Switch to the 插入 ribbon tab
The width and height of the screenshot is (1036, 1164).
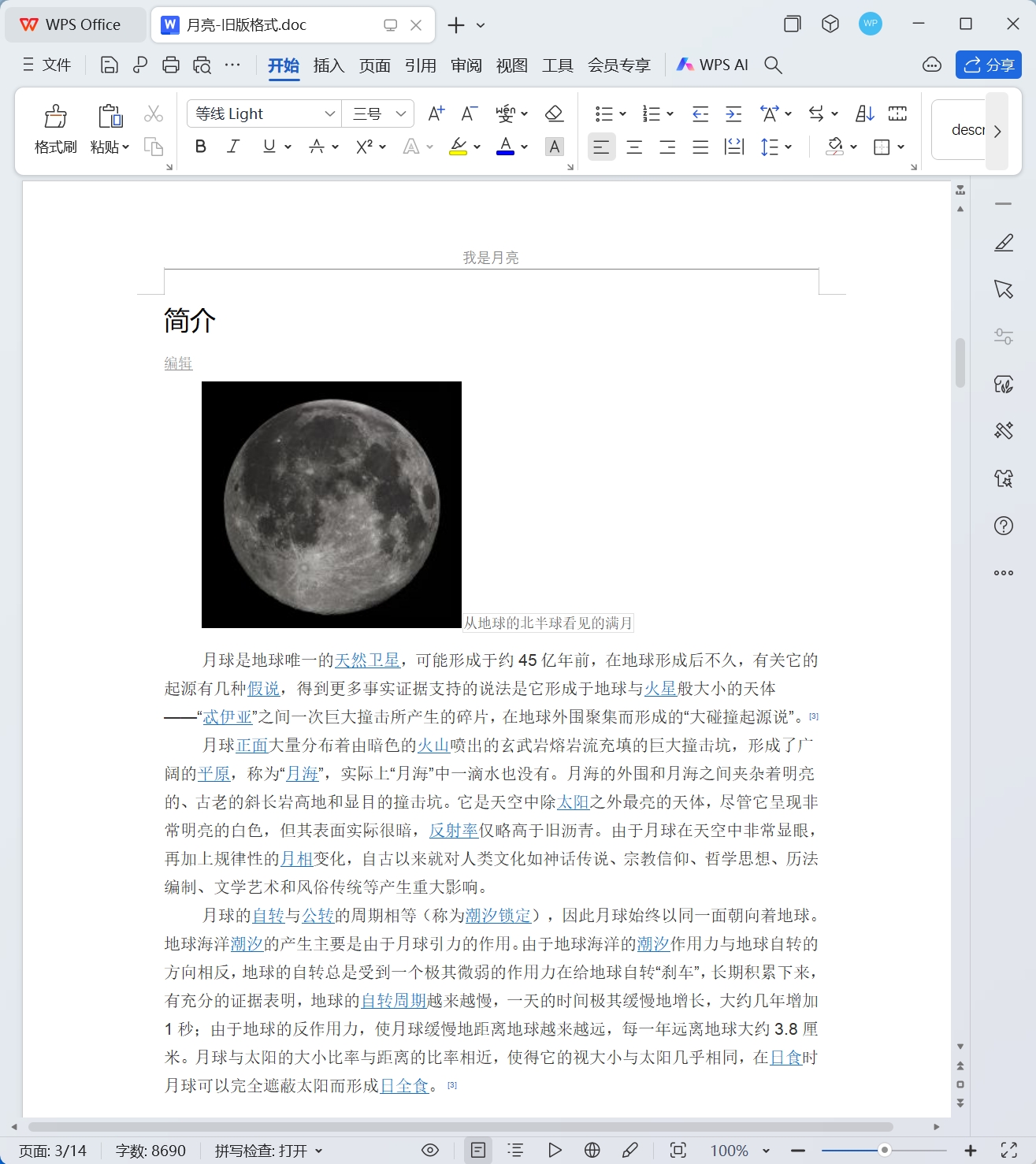pos(329,65)
